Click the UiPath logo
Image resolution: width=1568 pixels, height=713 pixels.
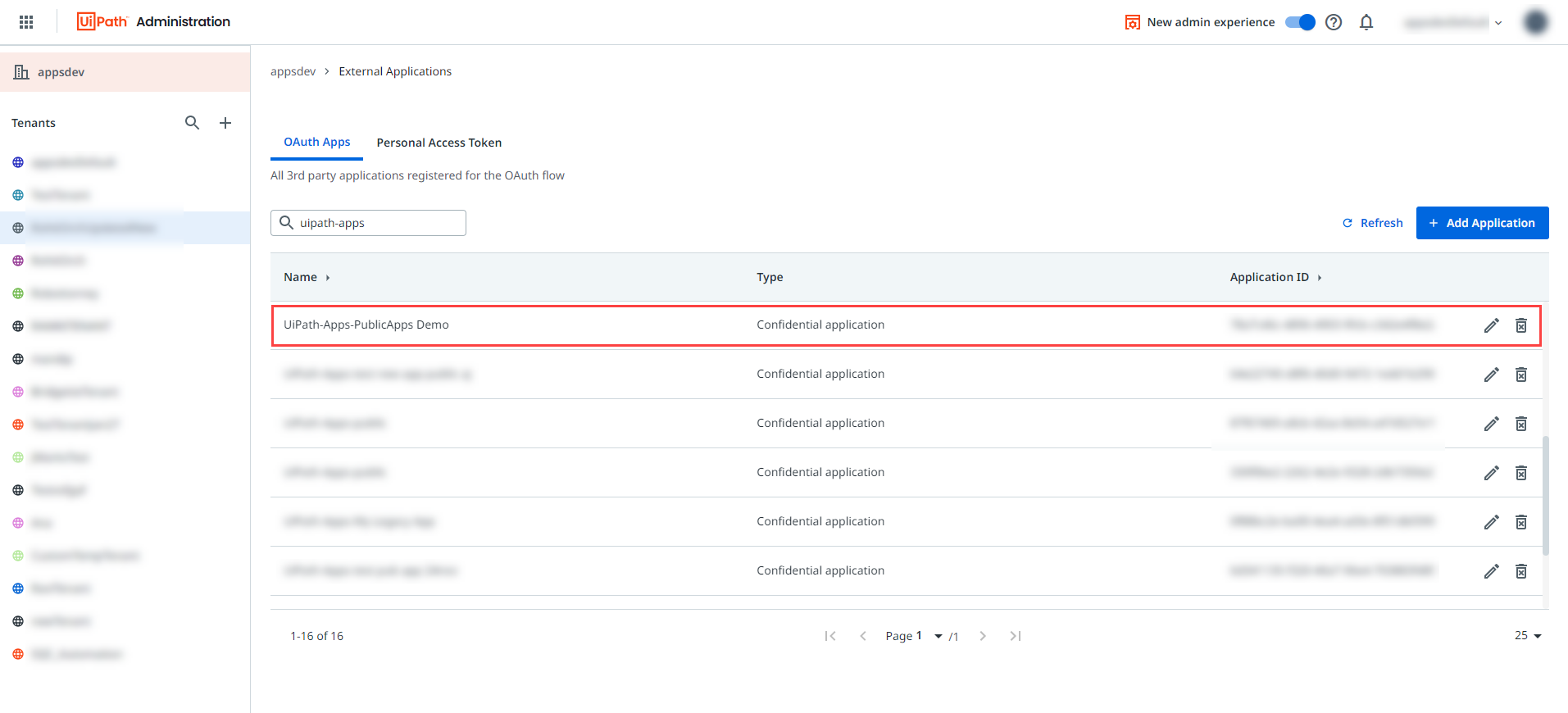[x=102, y=21]
